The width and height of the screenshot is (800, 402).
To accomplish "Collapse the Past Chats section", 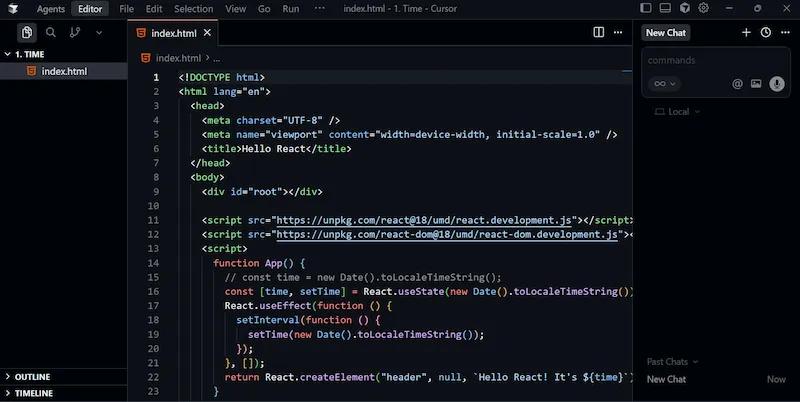I will click(x=672, y=362).
